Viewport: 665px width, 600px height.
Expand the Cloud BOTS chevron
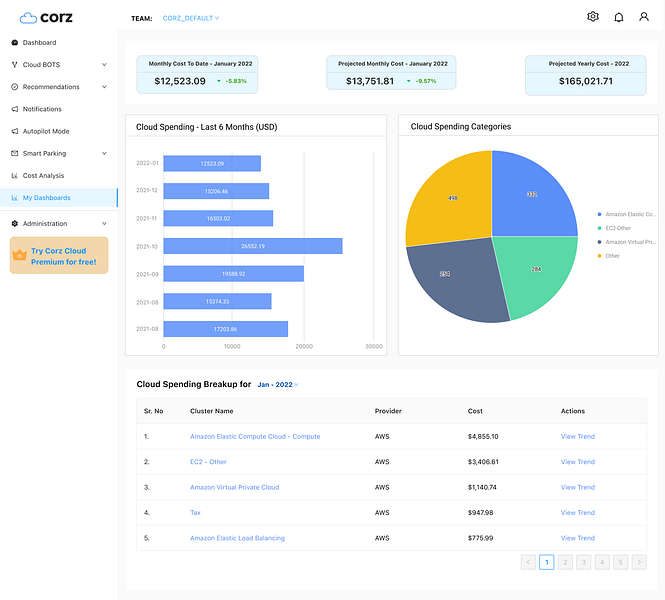pyautogui.click(x=104, y=64)
